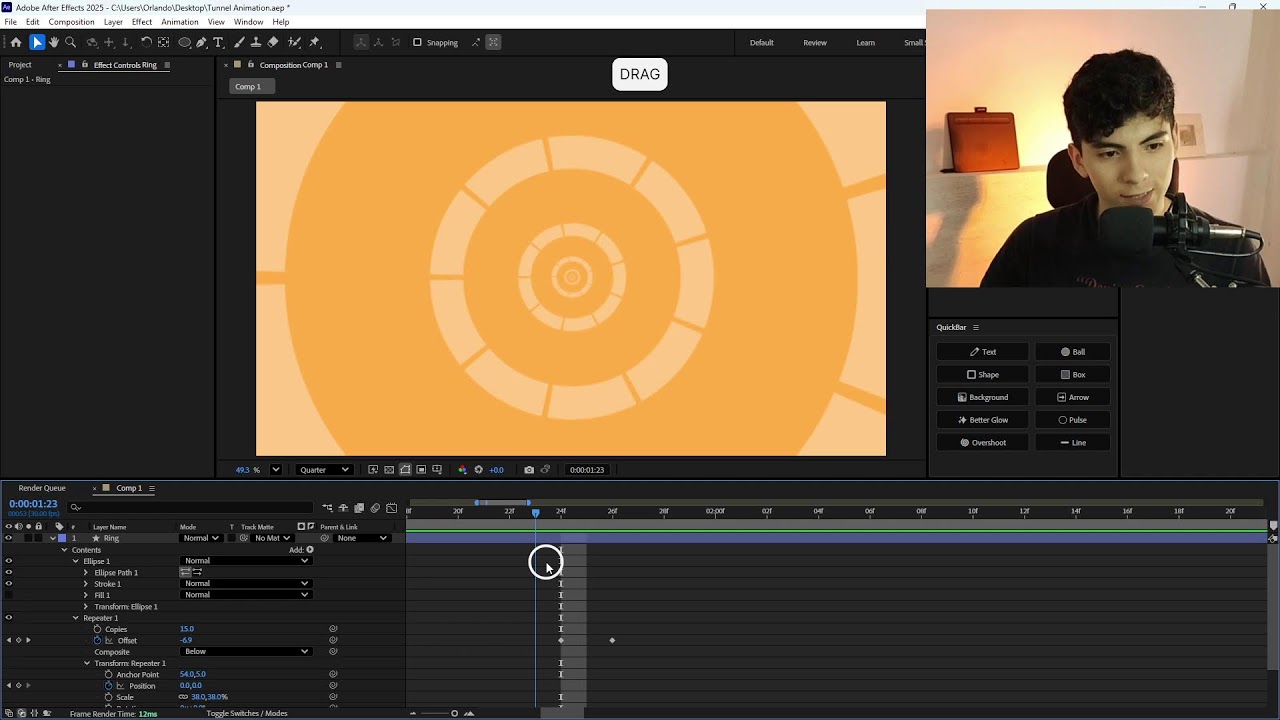Toggle visibility of Stroke 1
This screenshot has width=1280, height=720.
coord(9,584)
